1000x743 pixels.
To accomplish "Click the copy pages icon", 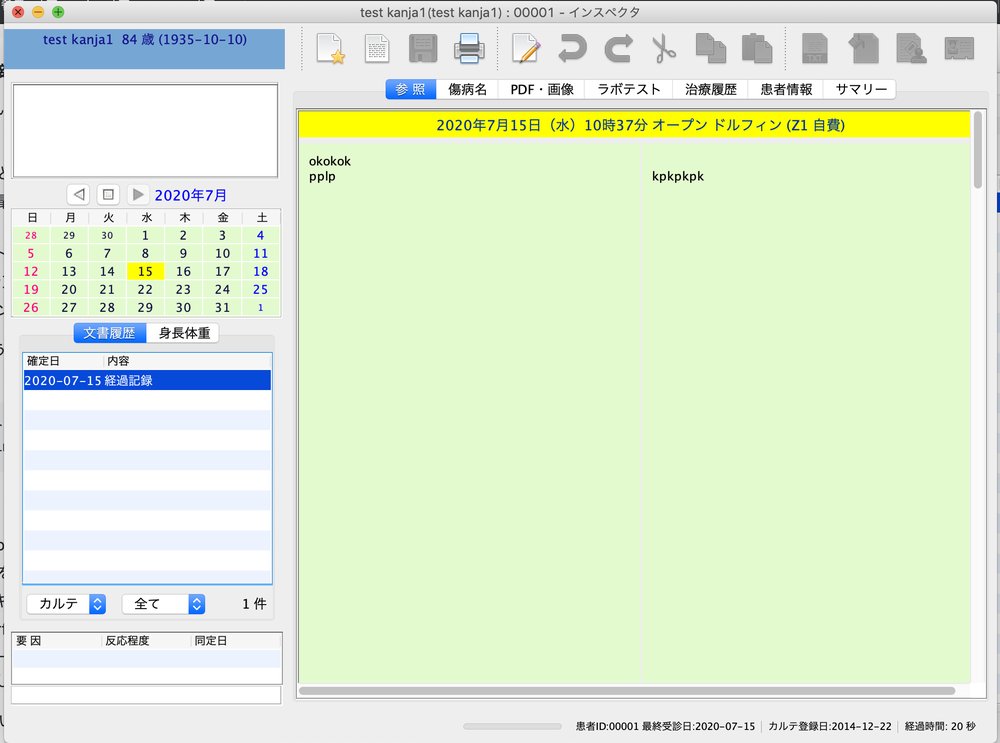I will coord(710,48).
